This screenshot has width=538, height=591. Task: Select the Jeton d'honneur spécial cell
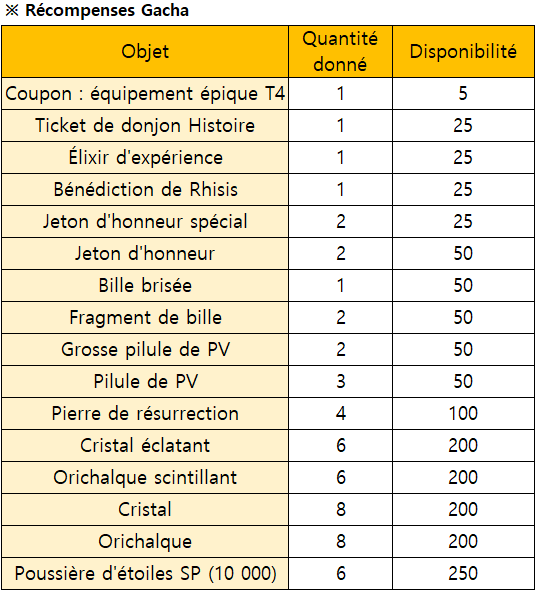145,222
